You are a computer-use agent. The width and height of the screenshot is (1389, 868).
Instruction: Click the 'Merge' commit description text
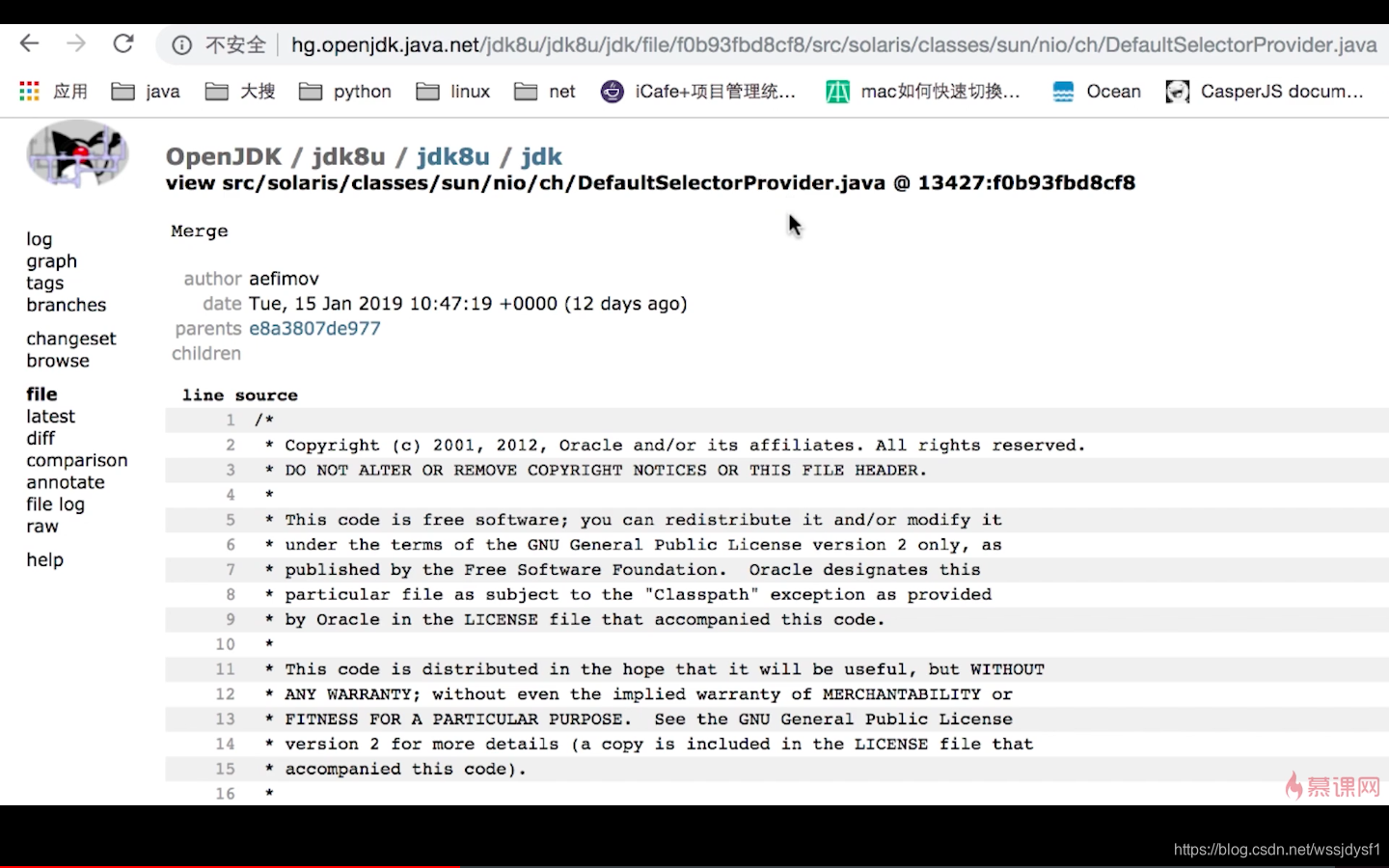click(200, 231)
